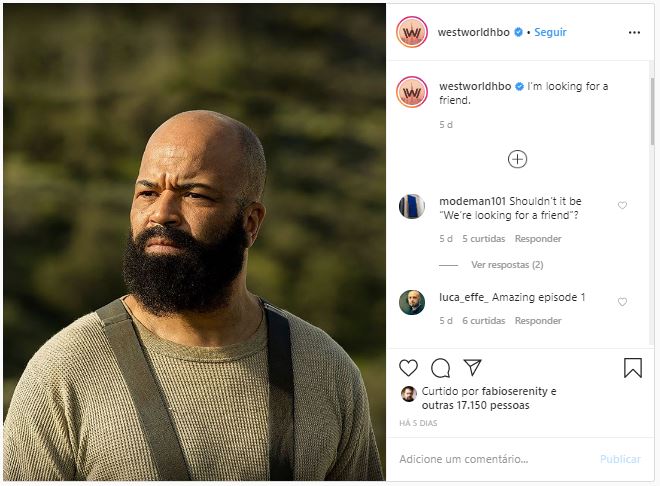The height and width of the screenshot is (486, 660).
Task: Open luca_effe_'s profile picture
Action: [412, 302]
